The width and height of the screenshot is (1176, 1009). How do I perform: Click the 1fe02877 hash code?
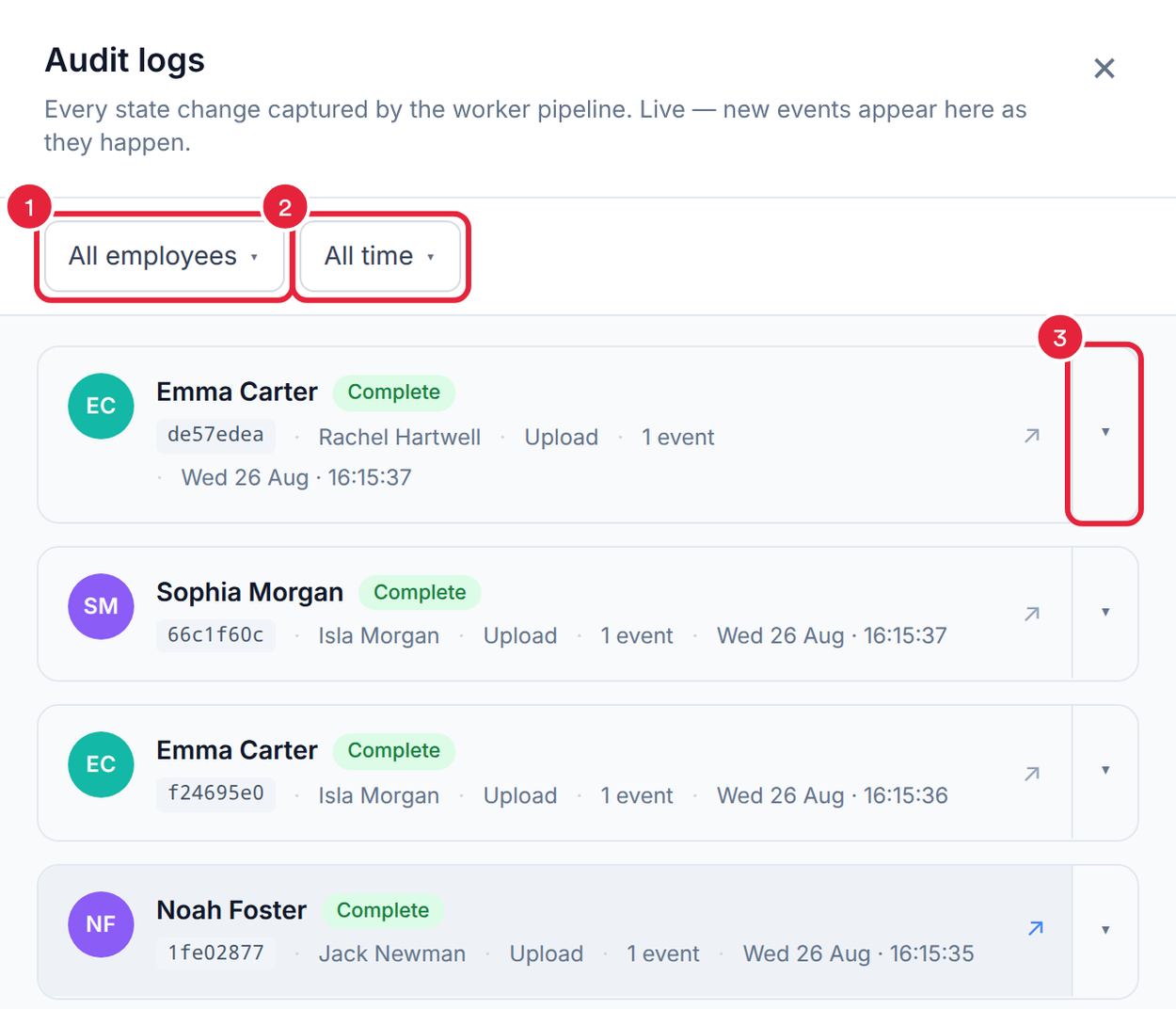215,953
